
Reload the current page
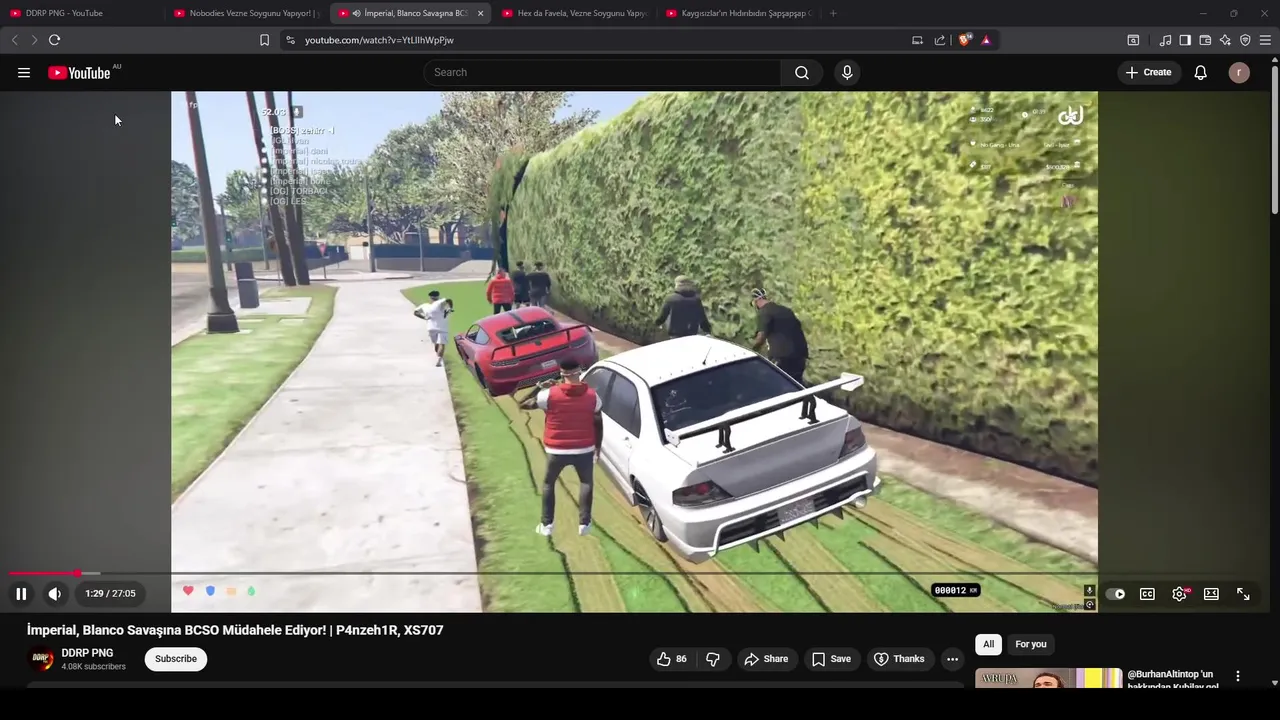point(54,40)
